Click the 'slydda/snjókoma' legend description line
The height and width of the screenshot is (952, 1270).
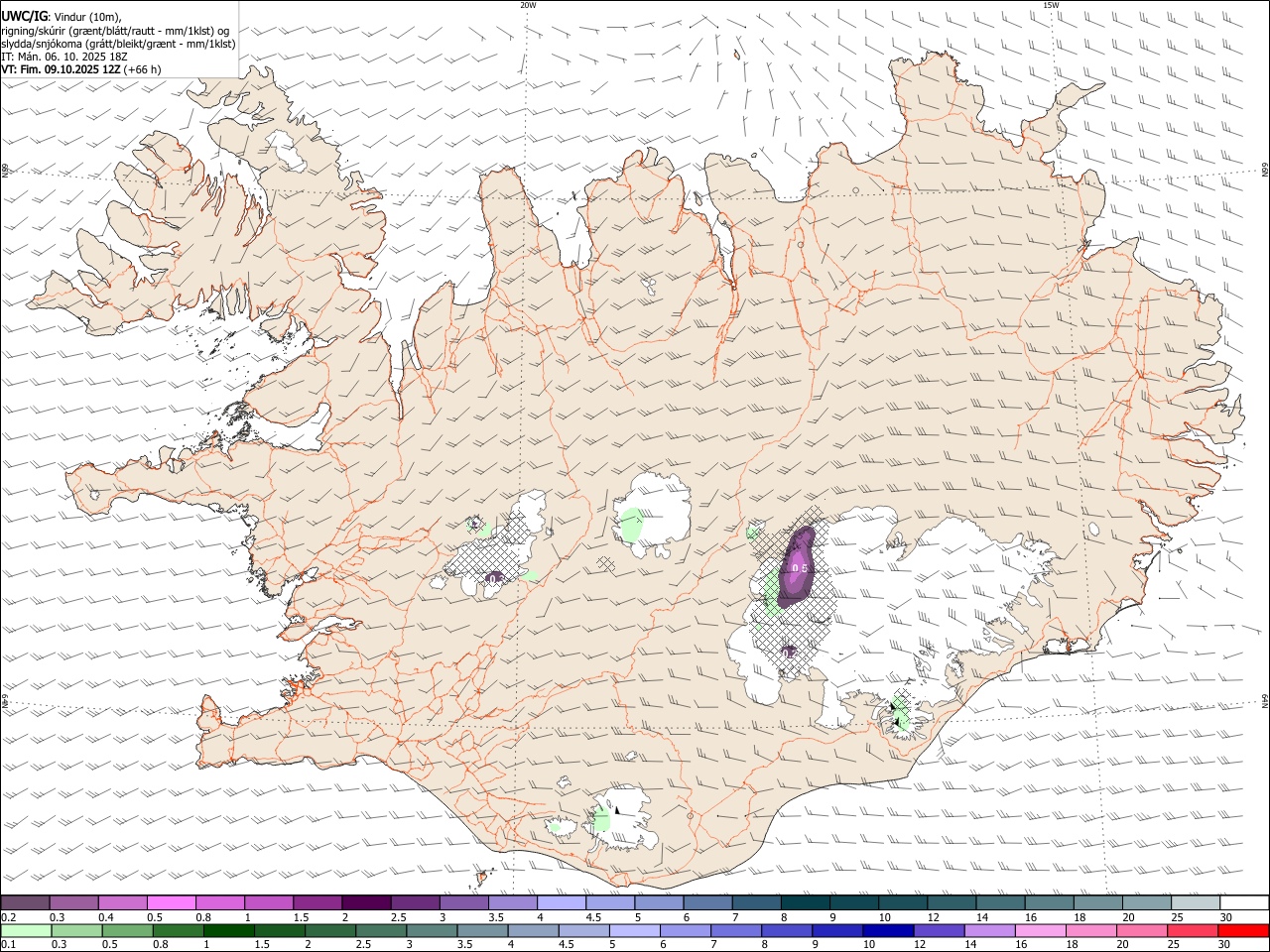(119, 44)
